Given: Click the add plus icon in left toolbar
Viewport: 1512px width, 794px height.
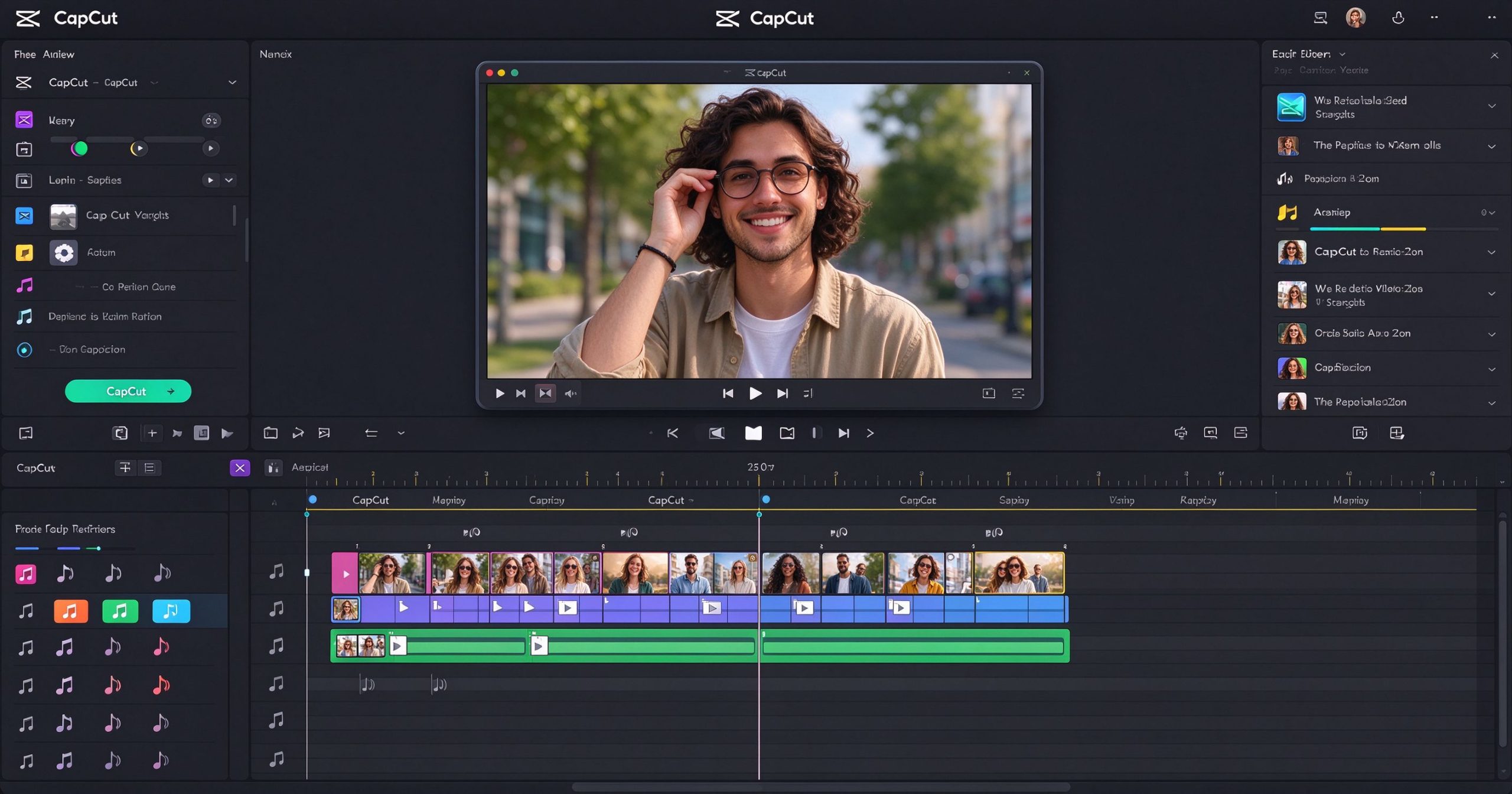Looking at the screenshot, I should coord(152,433).
